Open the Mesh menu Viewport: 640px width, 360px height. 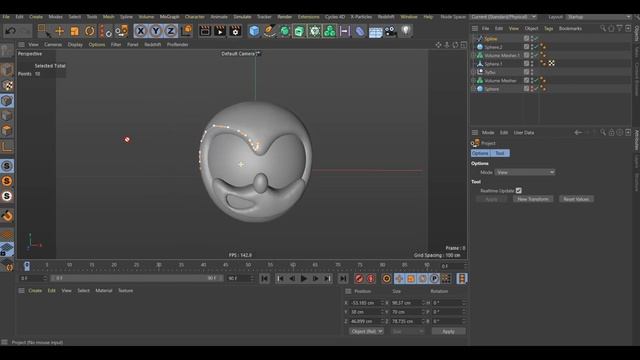tap(108, 17)
